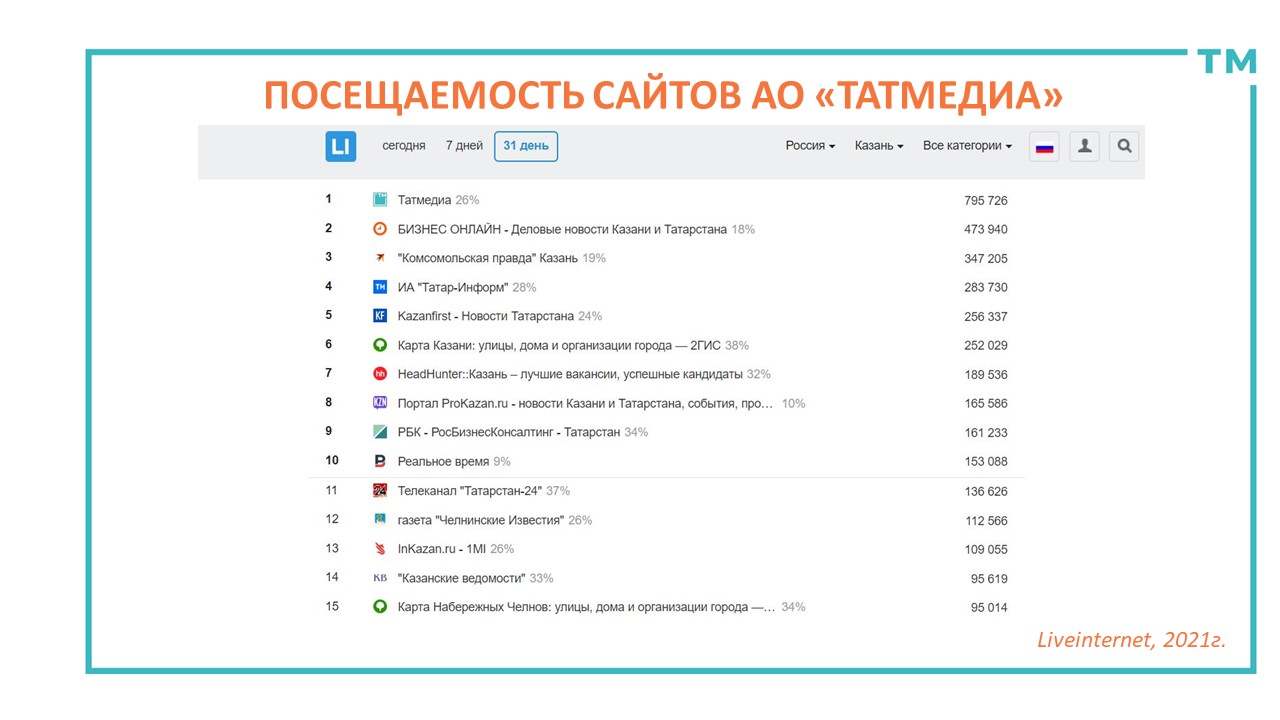Viewport: 1280px width, 720px height.
Task: Expand the Россия country dropdown
Action: pyautogui.click(x=810, y=146)
